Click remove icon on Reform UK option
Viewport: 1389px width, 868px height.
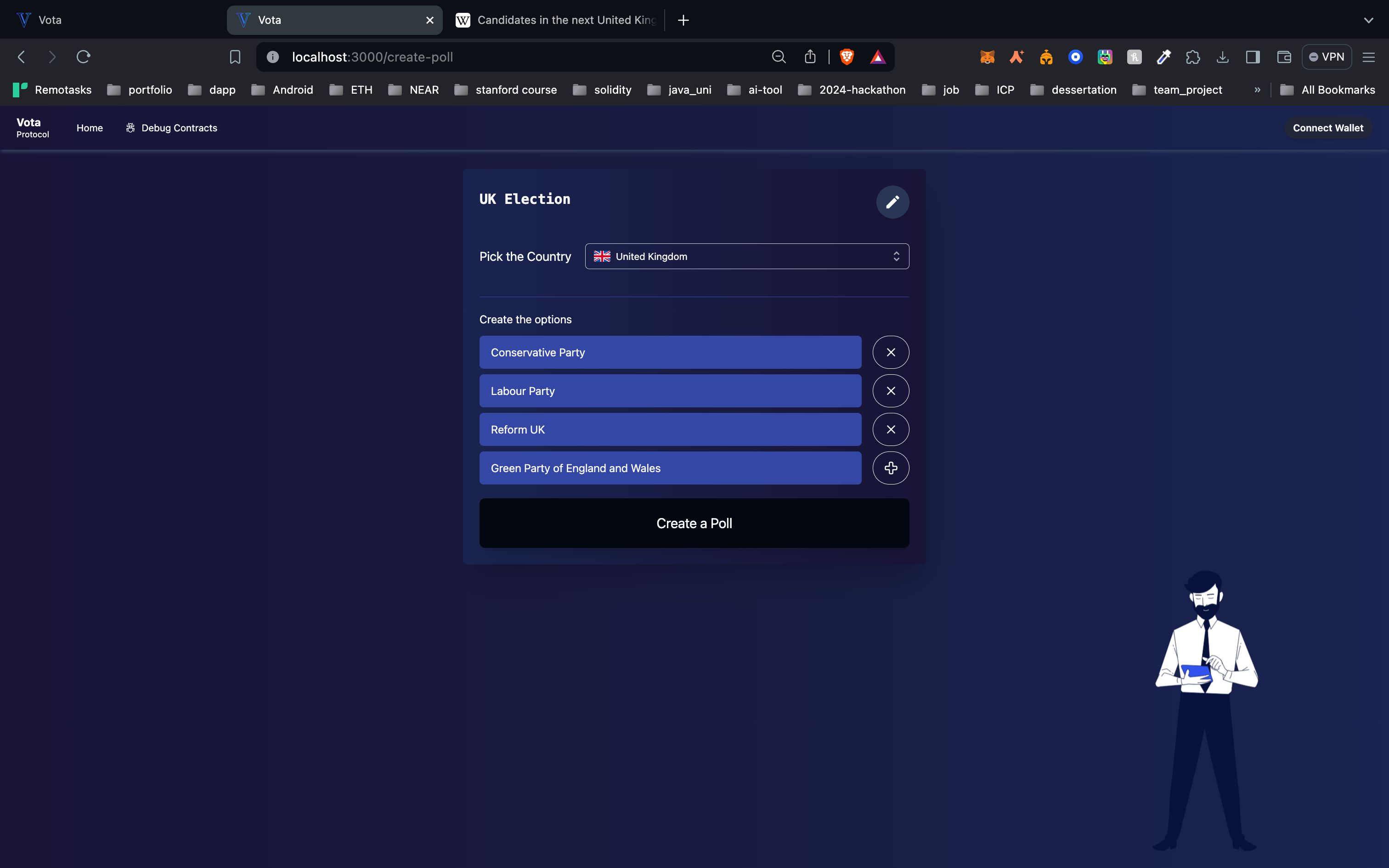click(890, 429)
